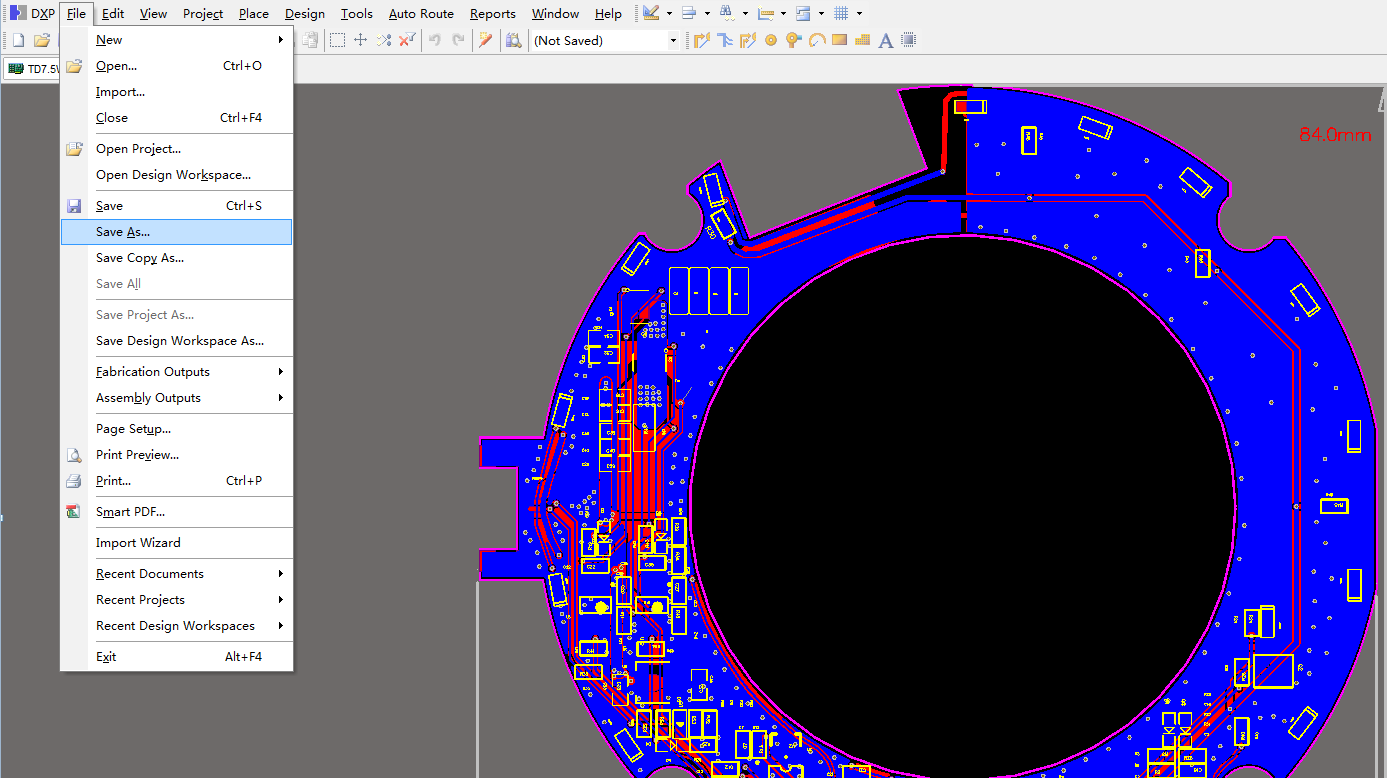The width and height of the screenshot is (1387, 778).
Task: Clear the current filter with the X icon
Action: (x=407, y=39)
